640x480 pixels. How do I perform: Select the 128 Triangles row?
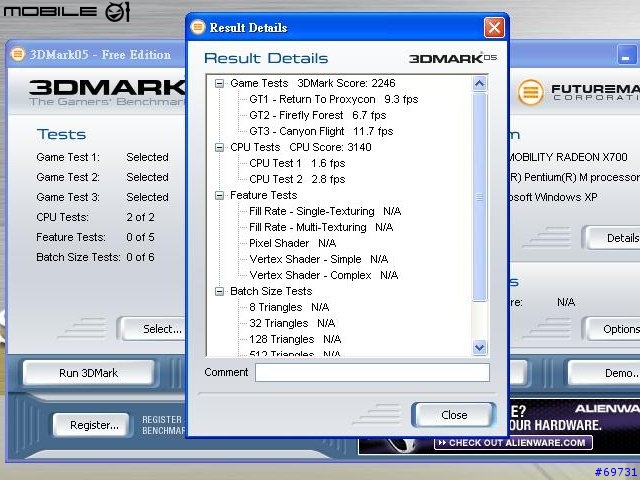pyautogui.click(x=295, y=339)
